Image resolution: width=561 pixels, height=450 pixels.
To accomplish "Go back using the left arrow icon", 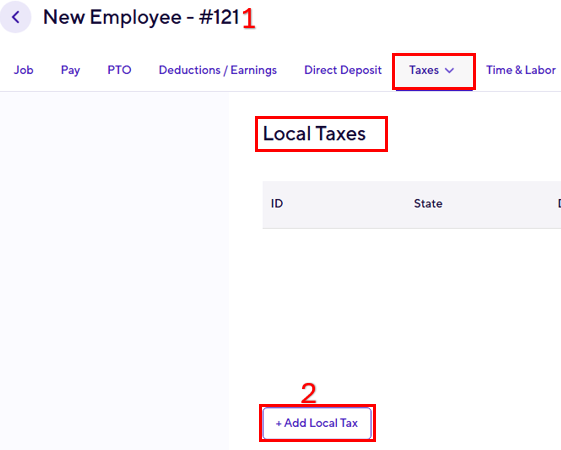I will click(x=15, y=17).
